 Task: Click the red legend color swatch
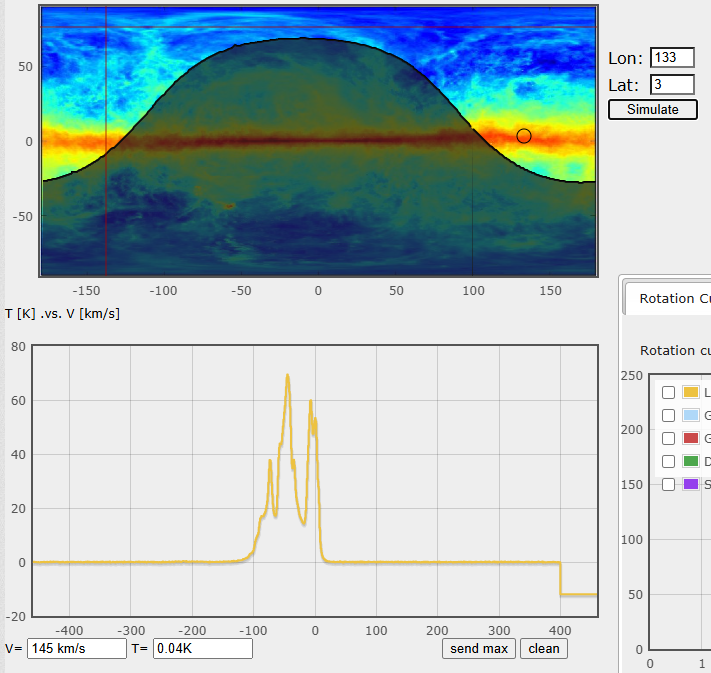[690, 438]
